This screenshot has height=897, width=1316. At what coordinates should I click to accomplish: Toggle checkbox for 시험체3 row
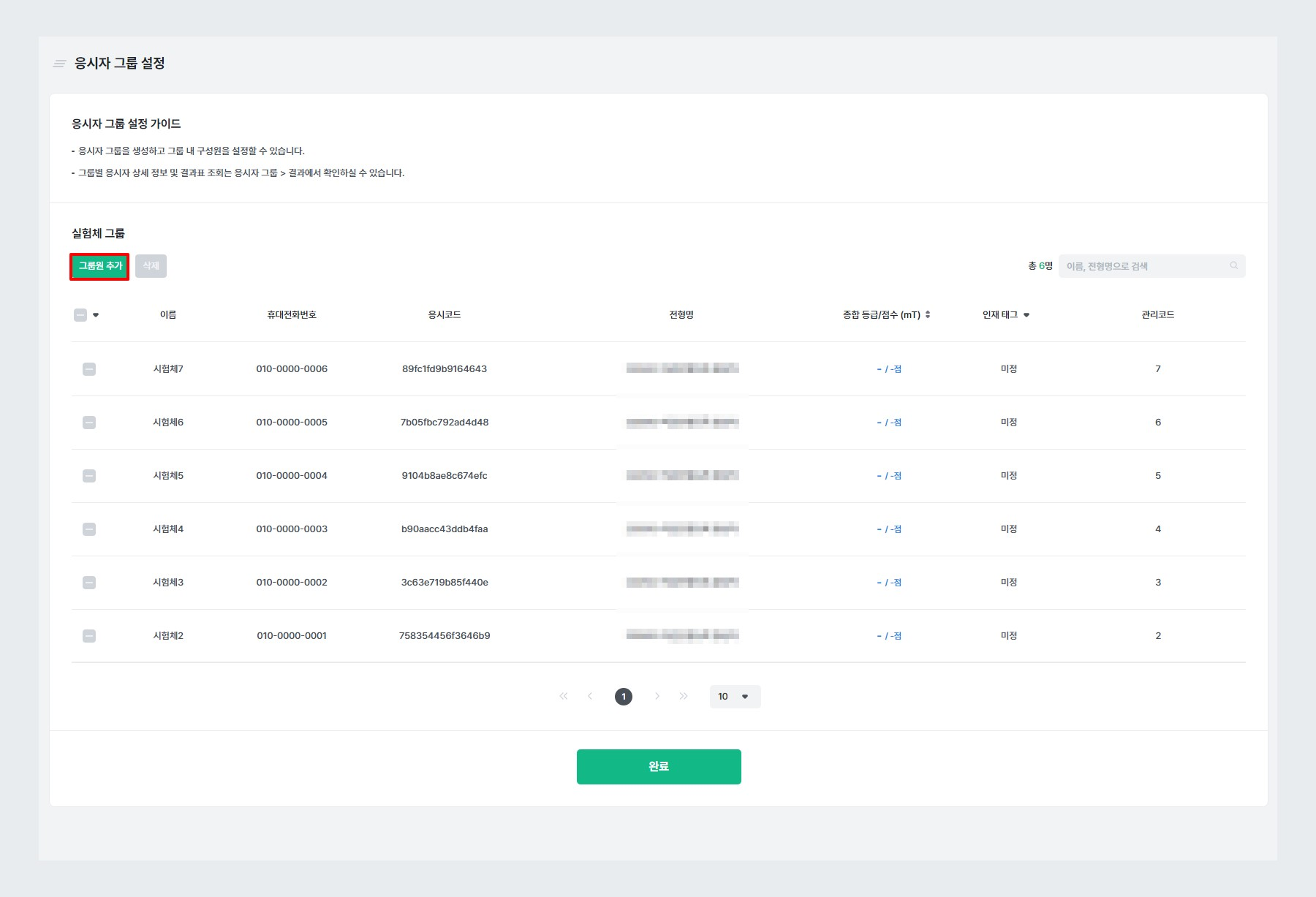(89, 583)
